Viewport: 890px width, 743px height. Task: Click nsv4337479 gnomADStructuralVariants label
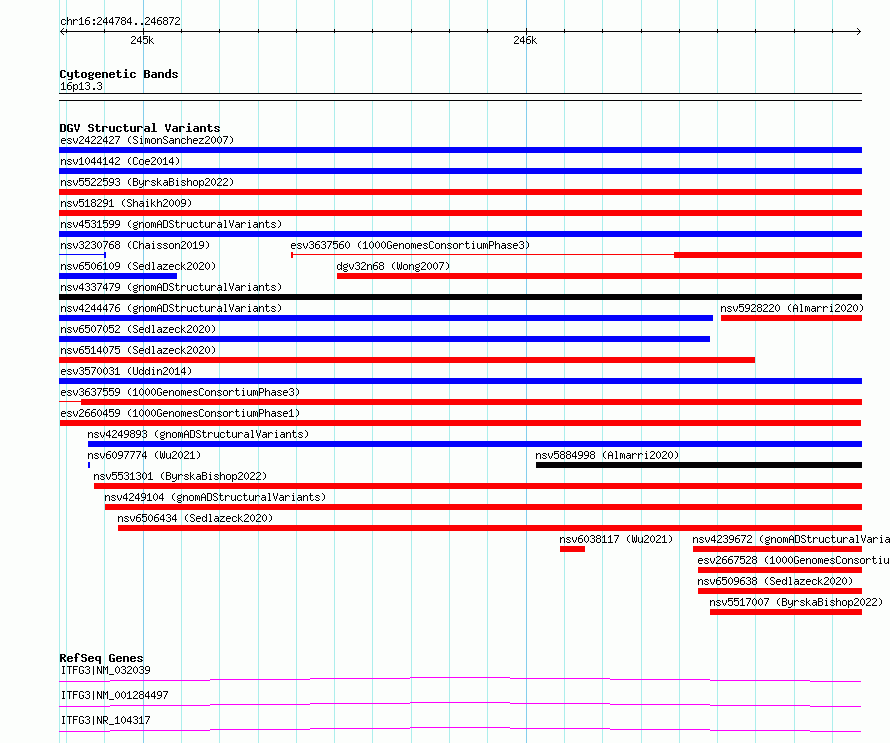pos(171,287)
